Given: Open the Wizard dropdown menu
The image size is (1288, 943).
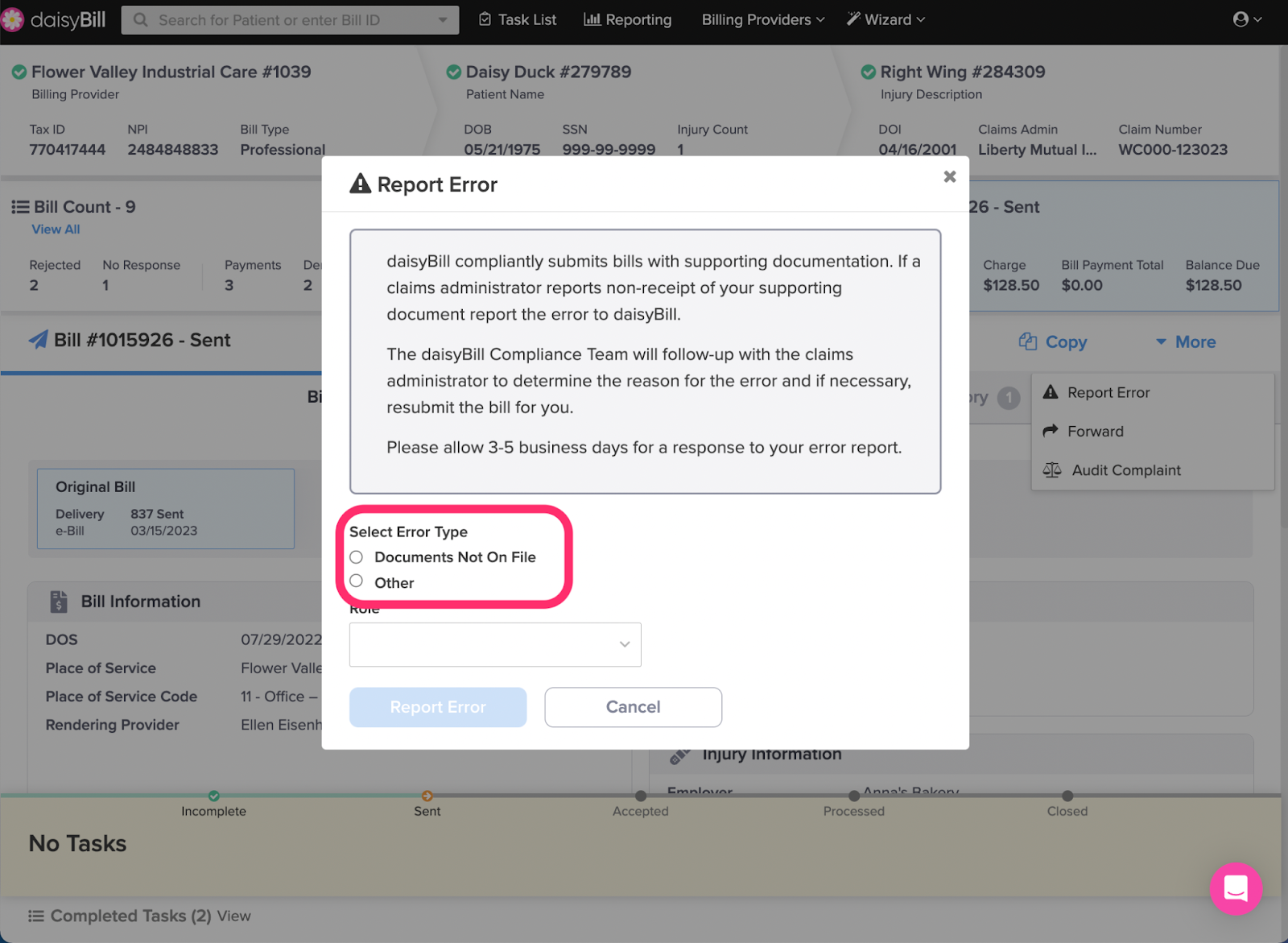Looking at the screenshot, I should pos(885,19).
